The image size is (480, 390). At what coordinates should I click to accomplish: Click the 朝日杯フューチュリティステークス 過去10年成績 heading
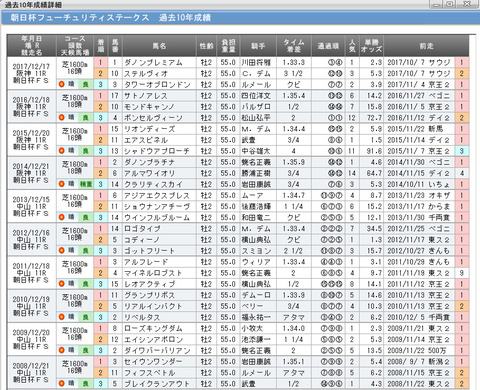point(110,18)
